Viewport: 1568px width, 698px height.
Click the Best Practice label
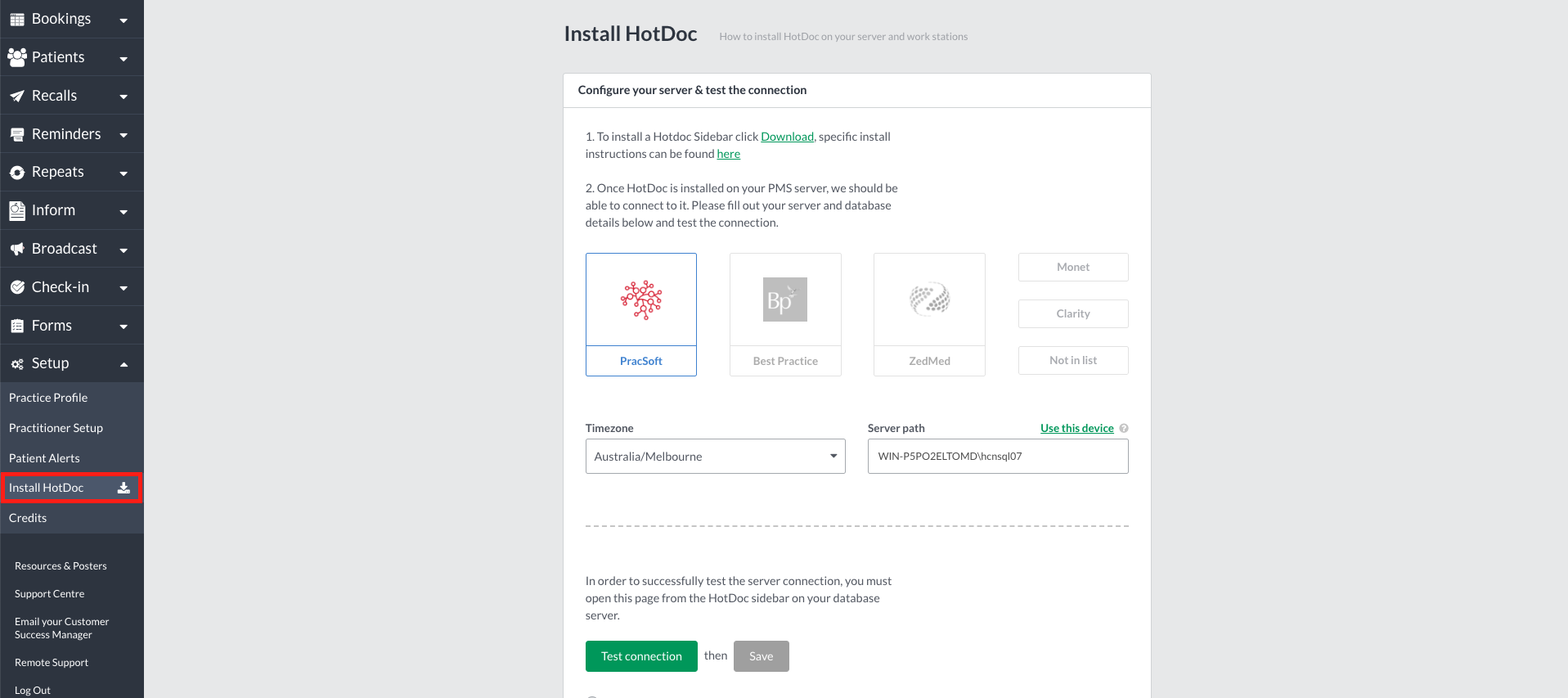pyautogui.click(x=785, y=361)
